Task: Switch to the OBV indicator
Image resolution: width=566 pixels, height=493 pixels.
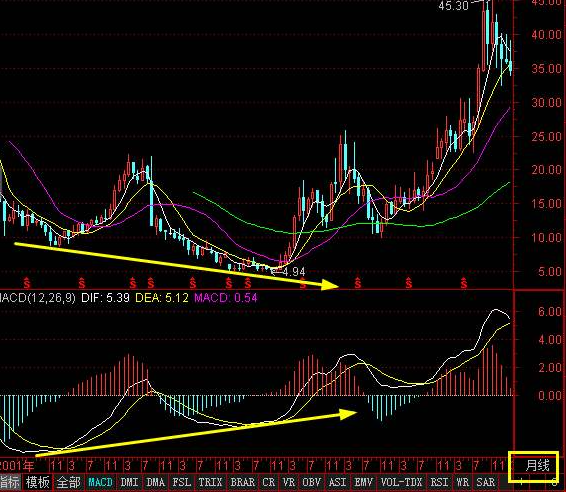Action: pyautogui.click(x=312, y=482)
